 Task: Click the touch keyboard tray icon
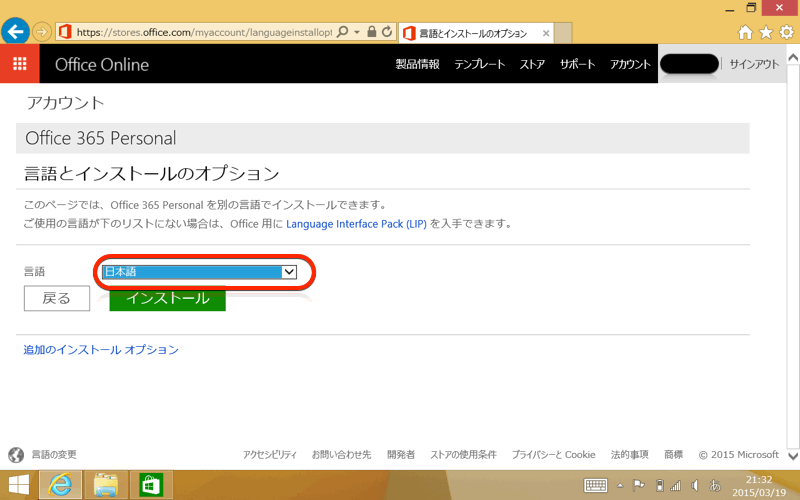click(595, 485)
